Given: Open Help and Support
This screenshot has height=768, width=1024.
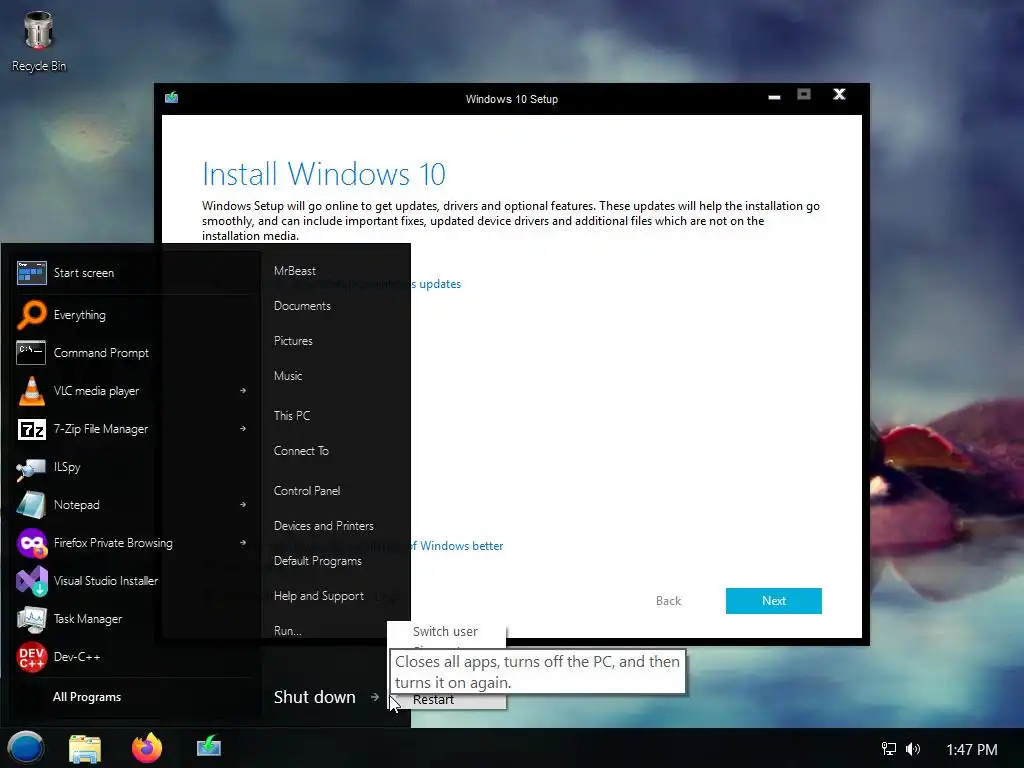Looking at the screenshot, I should click(319, 596).
